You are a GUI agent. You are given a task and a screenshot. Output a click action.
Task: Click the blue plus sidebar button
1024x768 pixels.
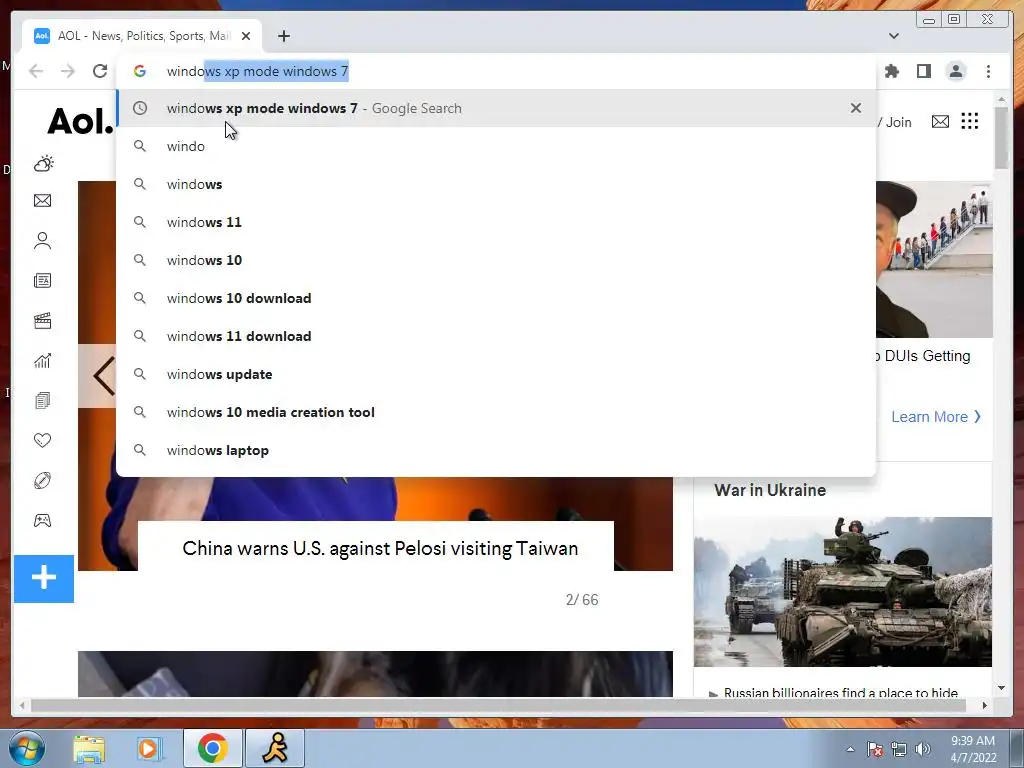tap(44, 579)
